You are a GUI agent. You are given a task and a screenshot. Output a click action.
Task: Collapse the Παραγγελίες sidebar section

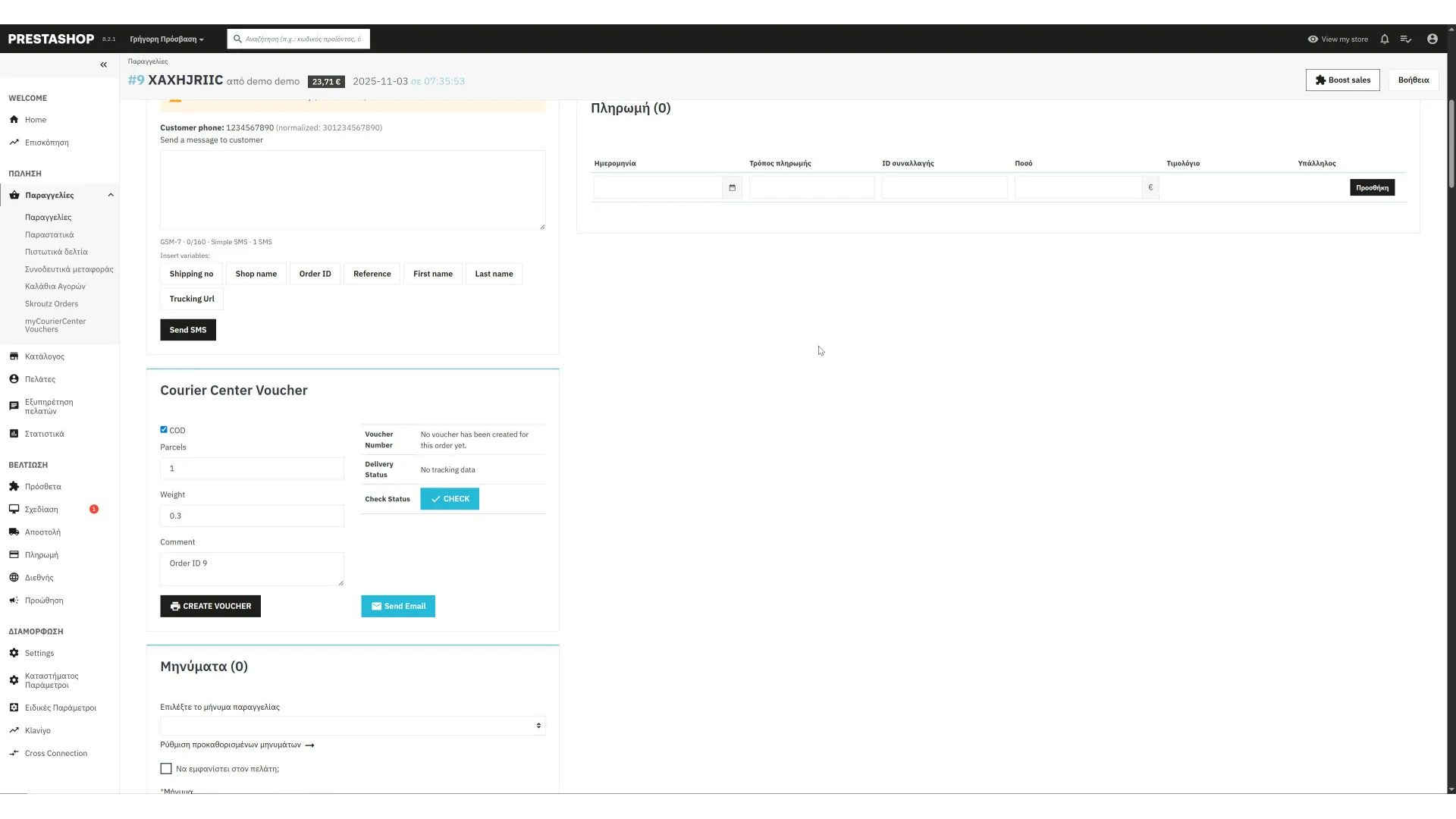pos(111,195)
